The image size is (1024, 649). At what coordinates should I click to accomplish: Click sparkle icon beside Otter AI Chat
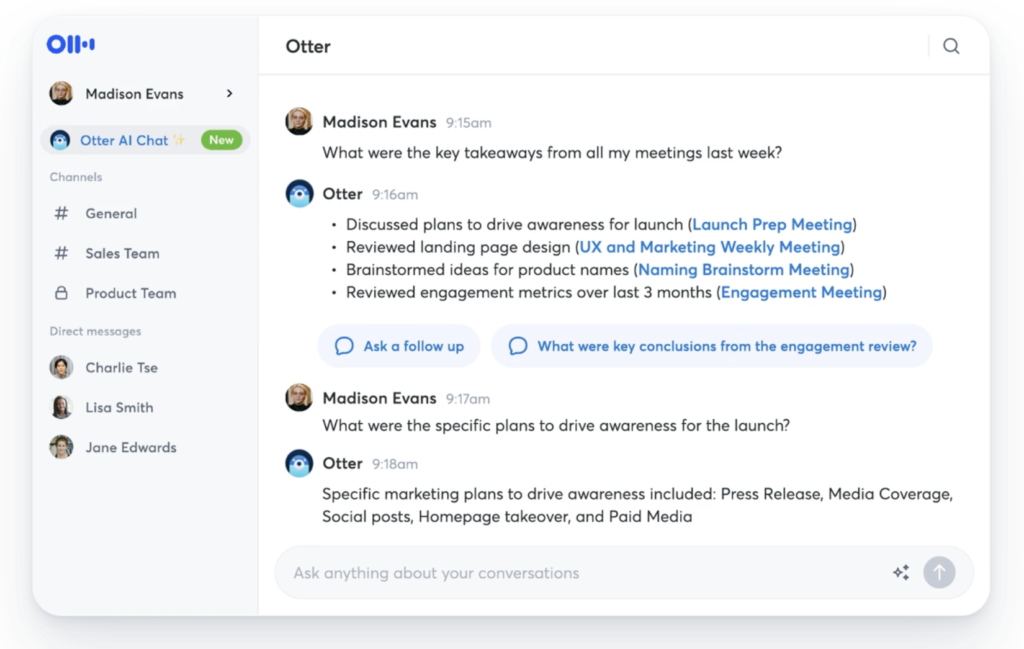[x=179, y=140]
